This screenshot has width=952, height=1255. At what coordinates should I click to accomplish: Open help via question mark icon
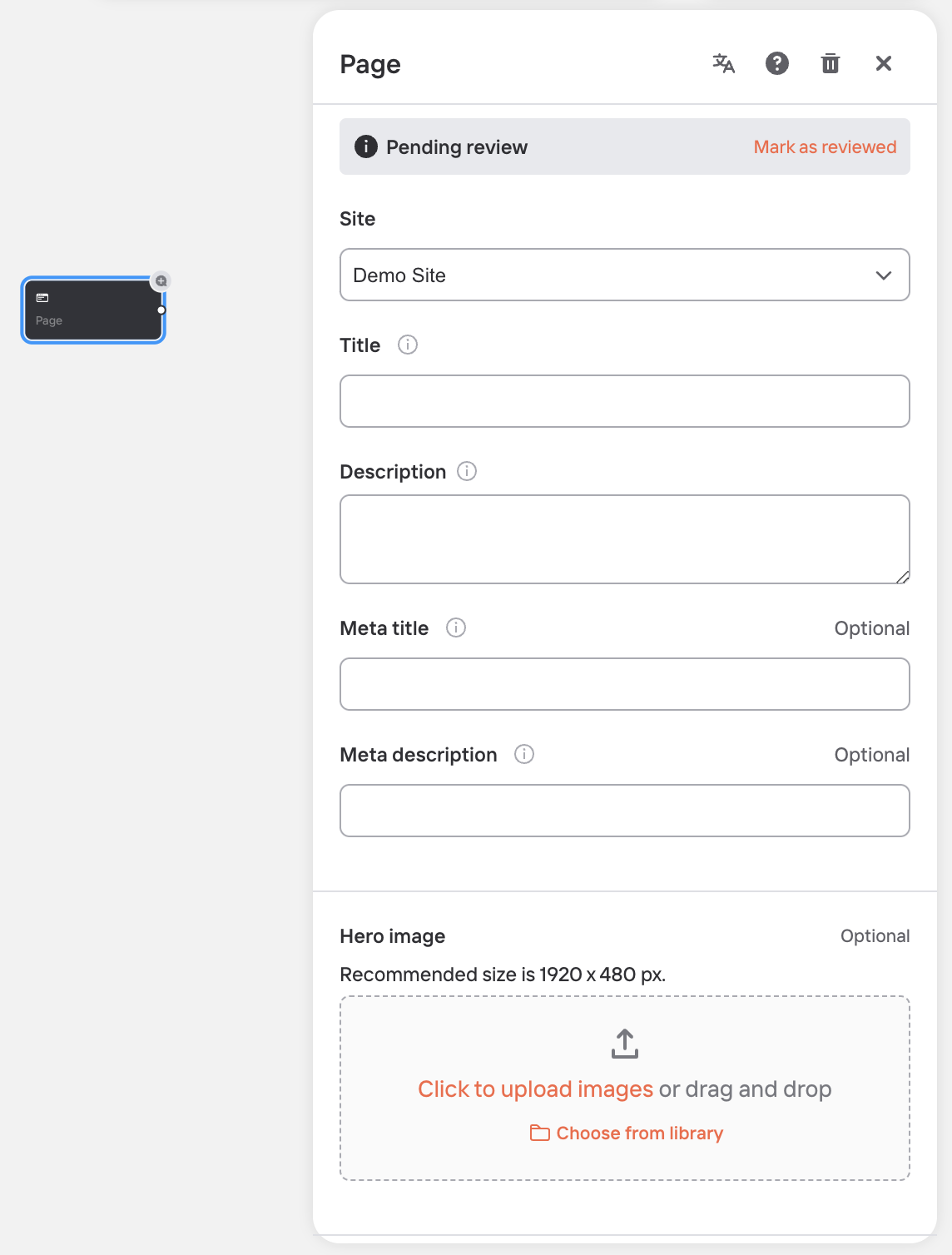[x=777, y=63]
